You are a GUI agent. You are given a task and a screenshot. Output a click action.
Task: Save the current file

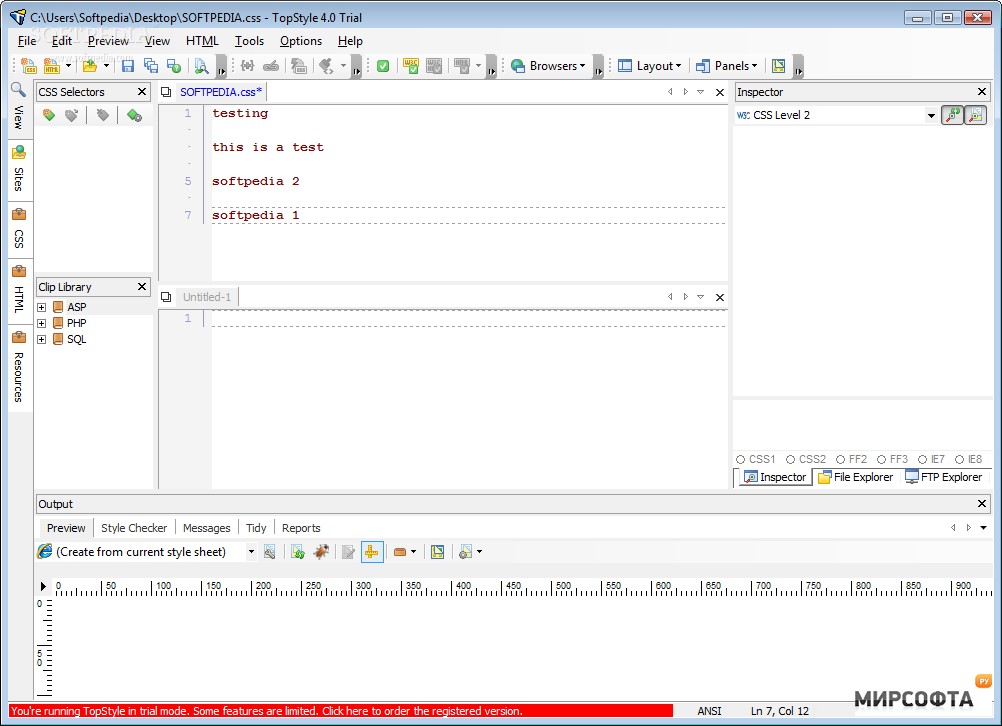click(x=128, y=66)
